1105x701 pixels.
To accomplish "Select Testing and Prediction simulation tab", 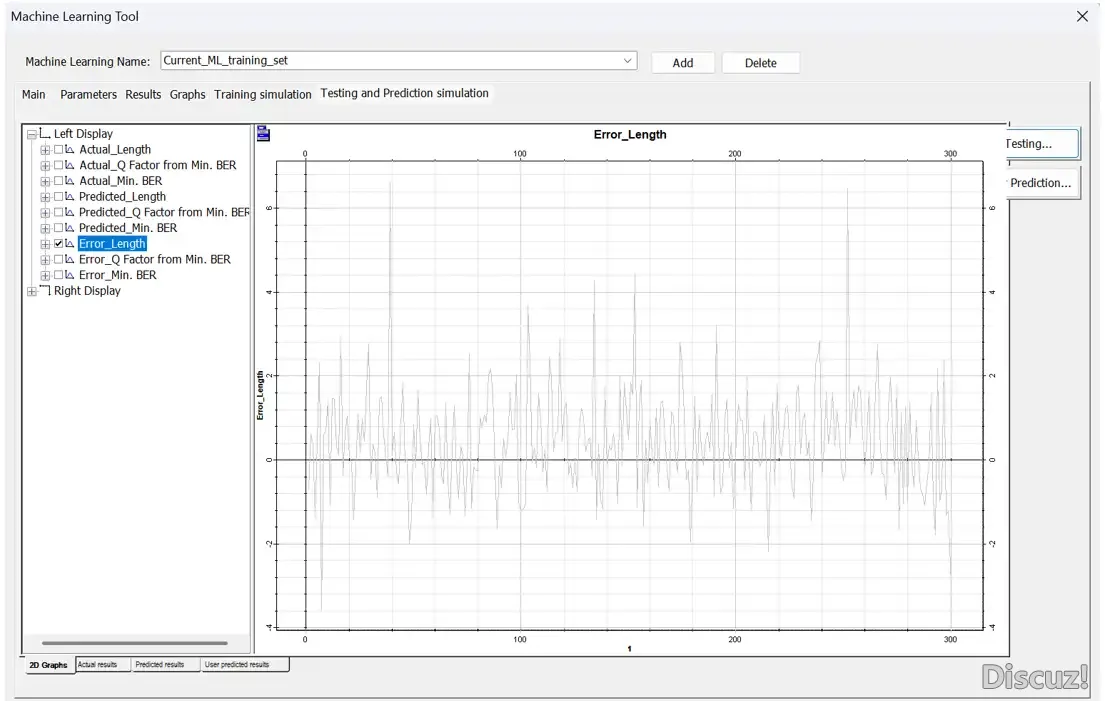I will (405, 93).
